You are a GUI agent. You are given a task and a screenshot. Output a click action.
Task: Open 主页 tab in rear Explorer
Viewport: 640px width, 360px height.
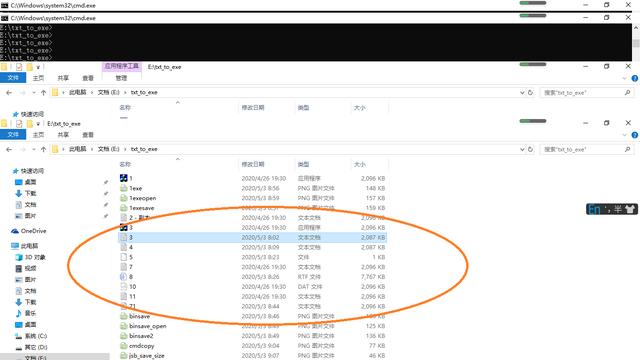pos(38,78)
